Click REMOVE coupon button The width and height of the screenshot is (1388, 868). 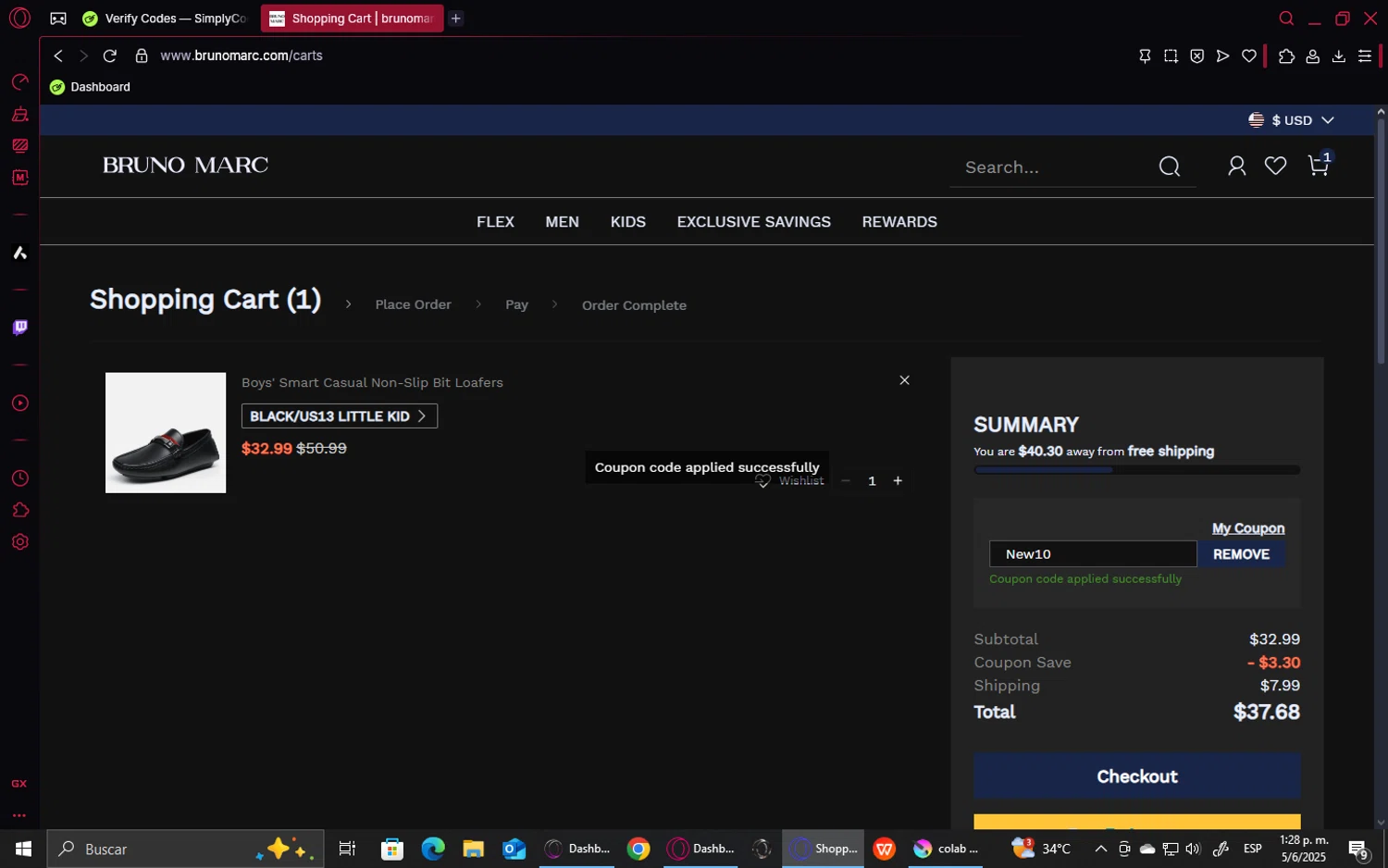coord(1241,554)
